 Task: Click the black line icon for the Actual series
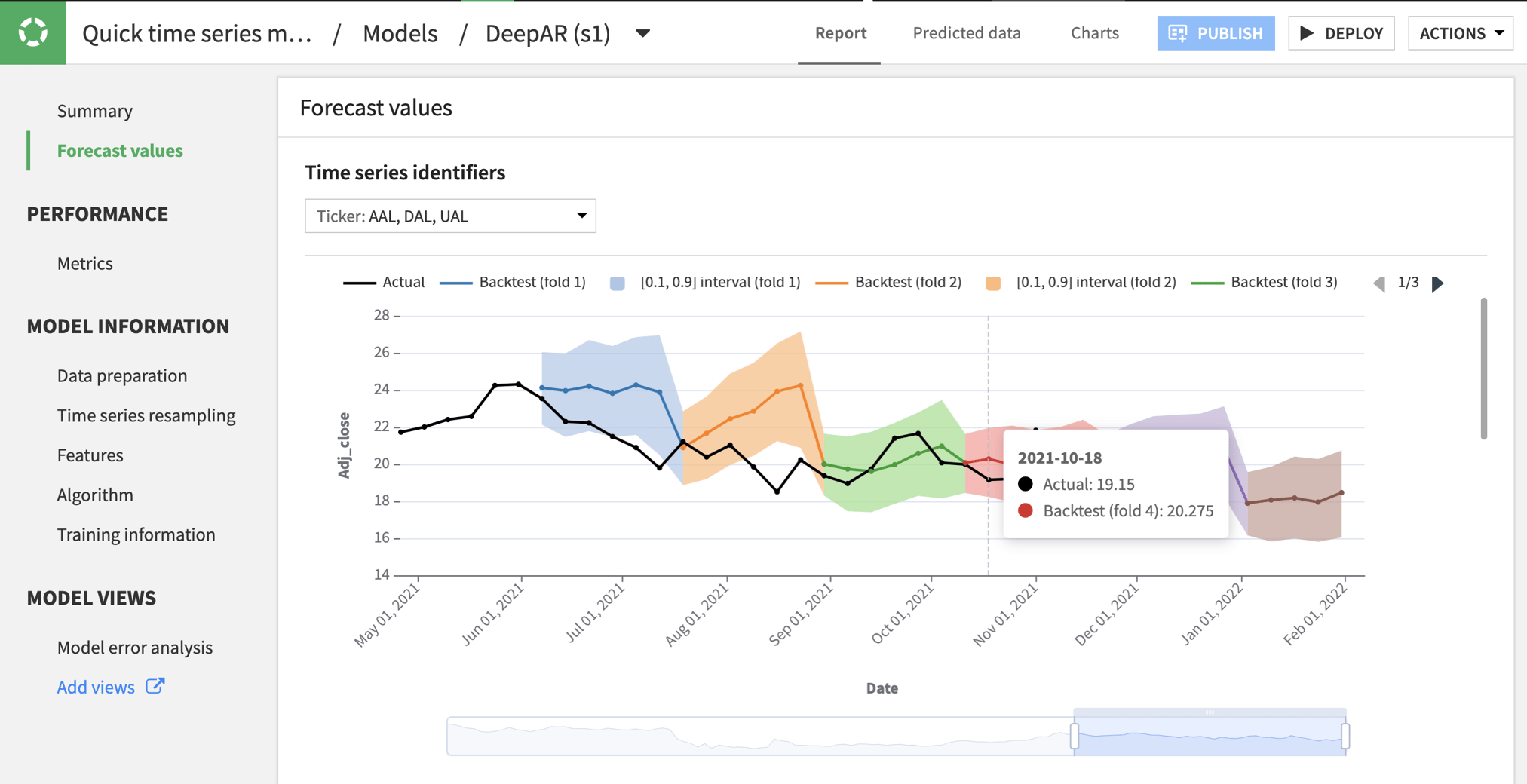tap(358, 282)
